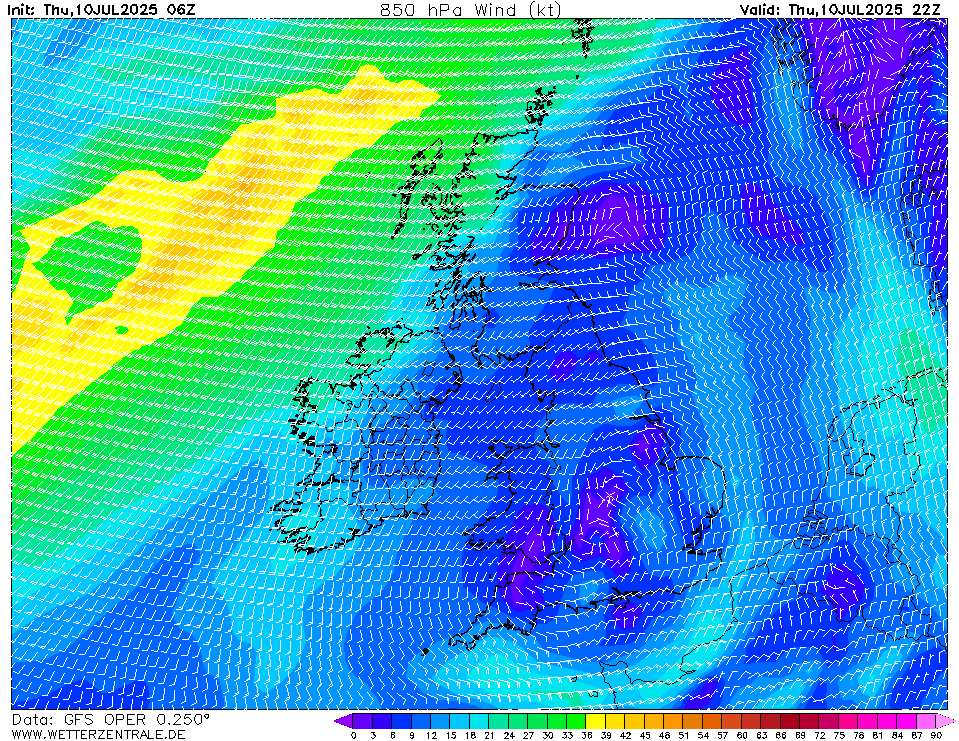Select the purple 0–3 kt legend swatch
The width and height of the screenshot is (959, 741).
point(363,721)
